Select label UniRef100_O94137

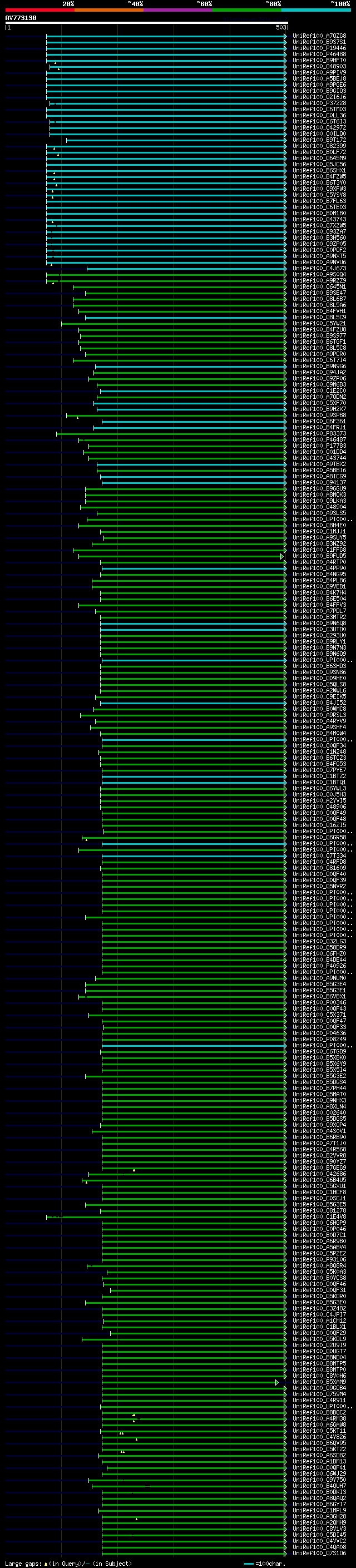pos(319,483)
